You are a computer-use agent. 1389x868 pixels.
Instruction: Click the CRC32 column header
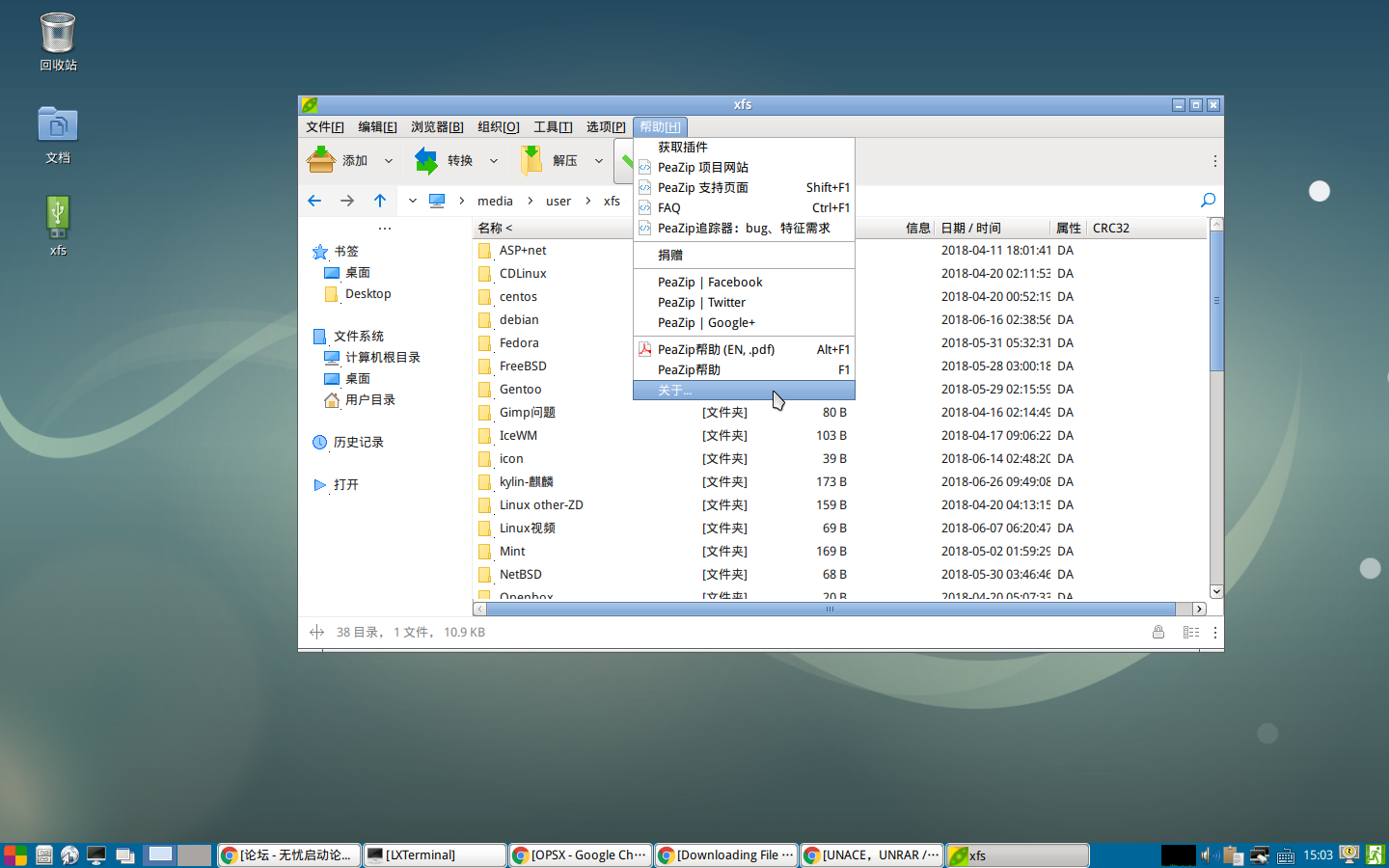tap(1111, 228)
